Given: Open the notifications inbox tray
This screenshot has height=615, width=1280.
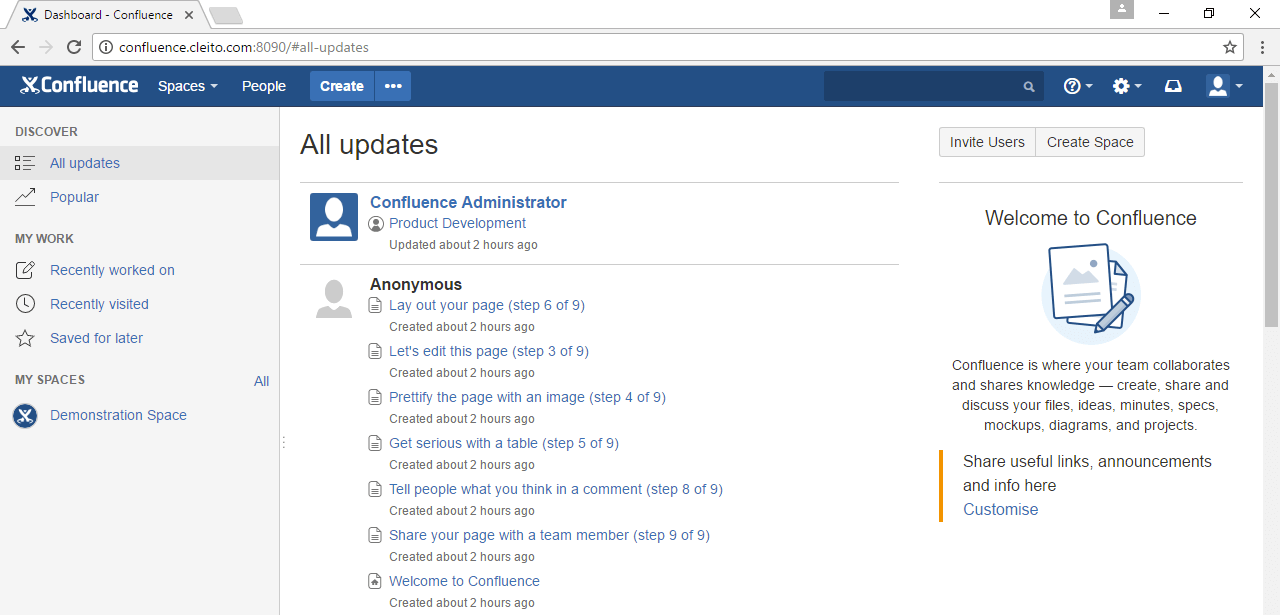Looking at the screenshot, I should [1173, 86].
